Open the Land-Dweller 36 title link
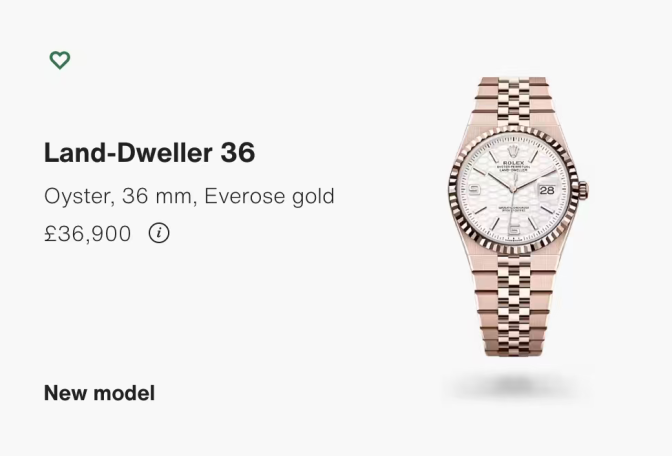 click(x=150, y=153)
